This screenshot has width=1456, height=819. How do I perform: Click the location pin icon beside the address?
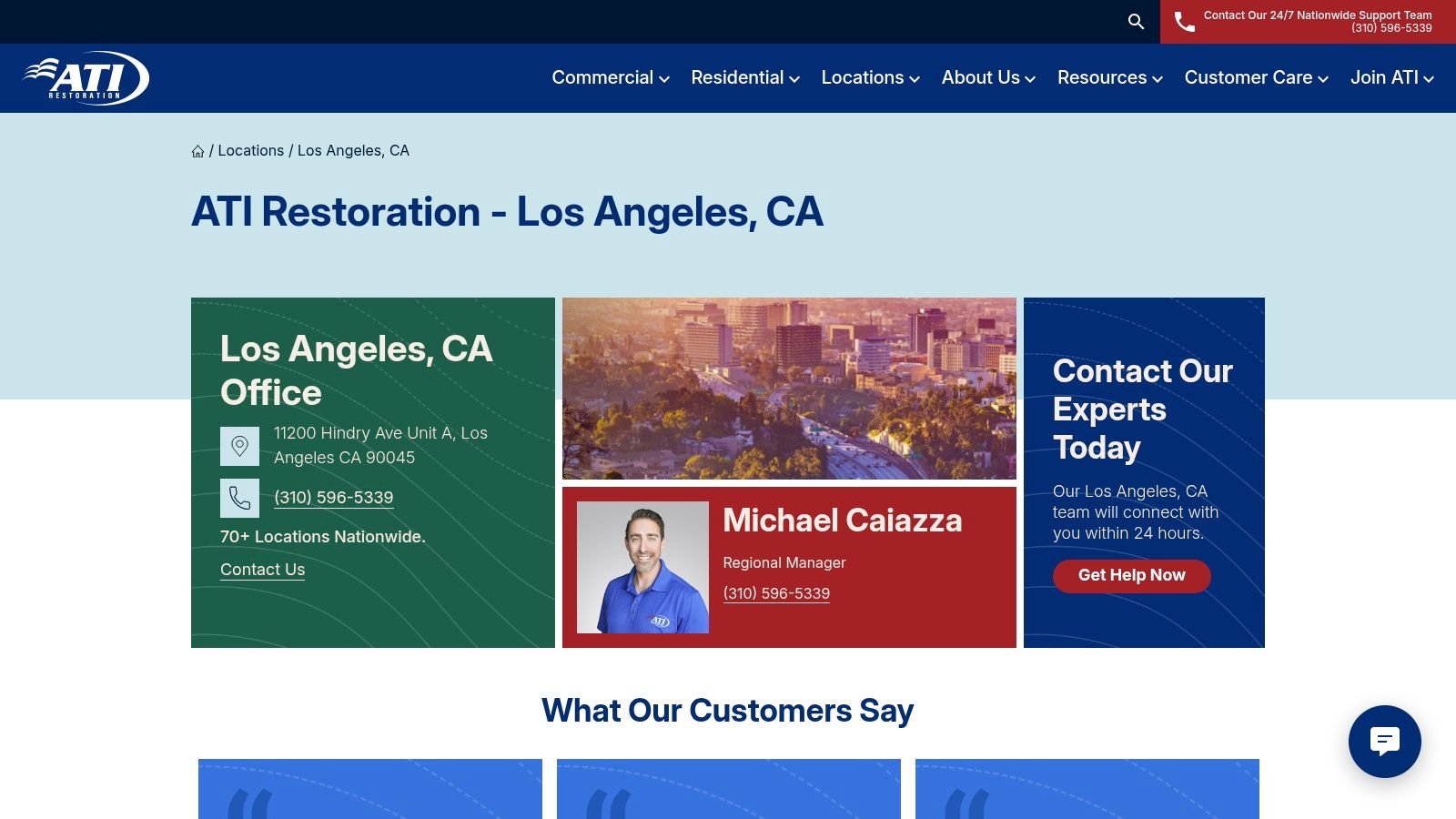click(x=239, y=445)
